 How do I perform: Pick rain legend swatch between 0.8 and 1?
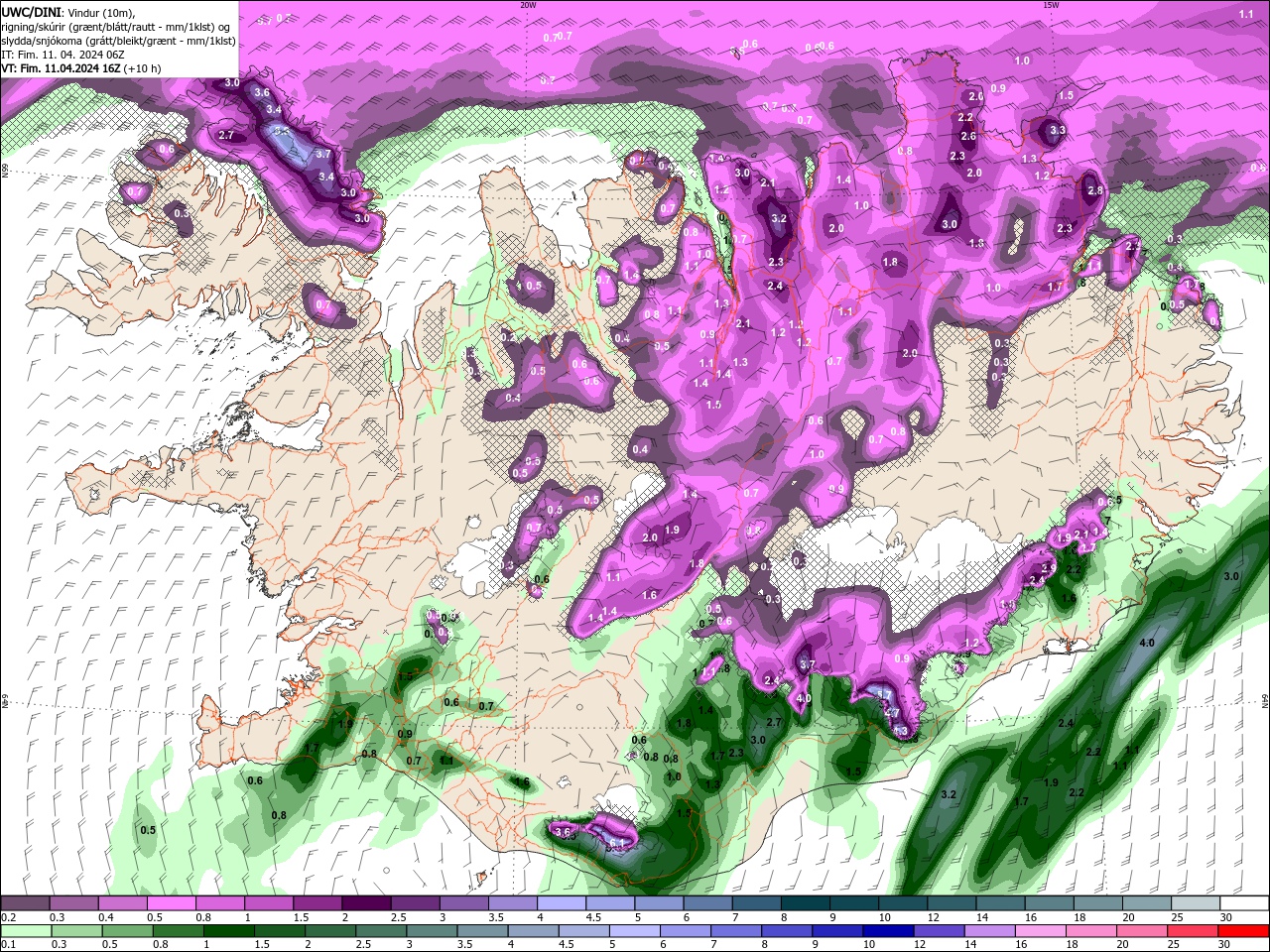pyautogui.click(x=178, y=931)
